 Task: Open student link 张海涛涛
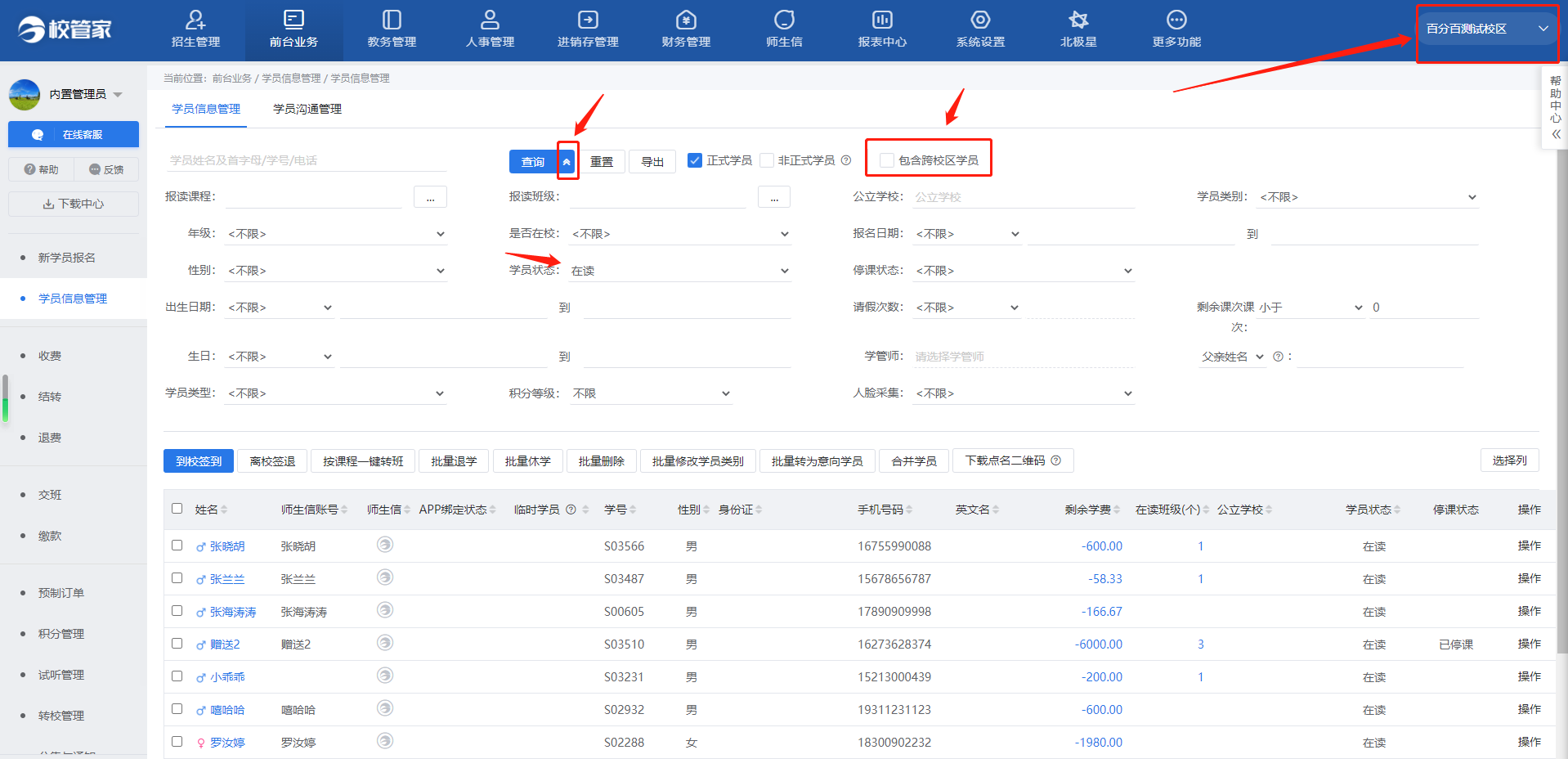pos(233,612)
